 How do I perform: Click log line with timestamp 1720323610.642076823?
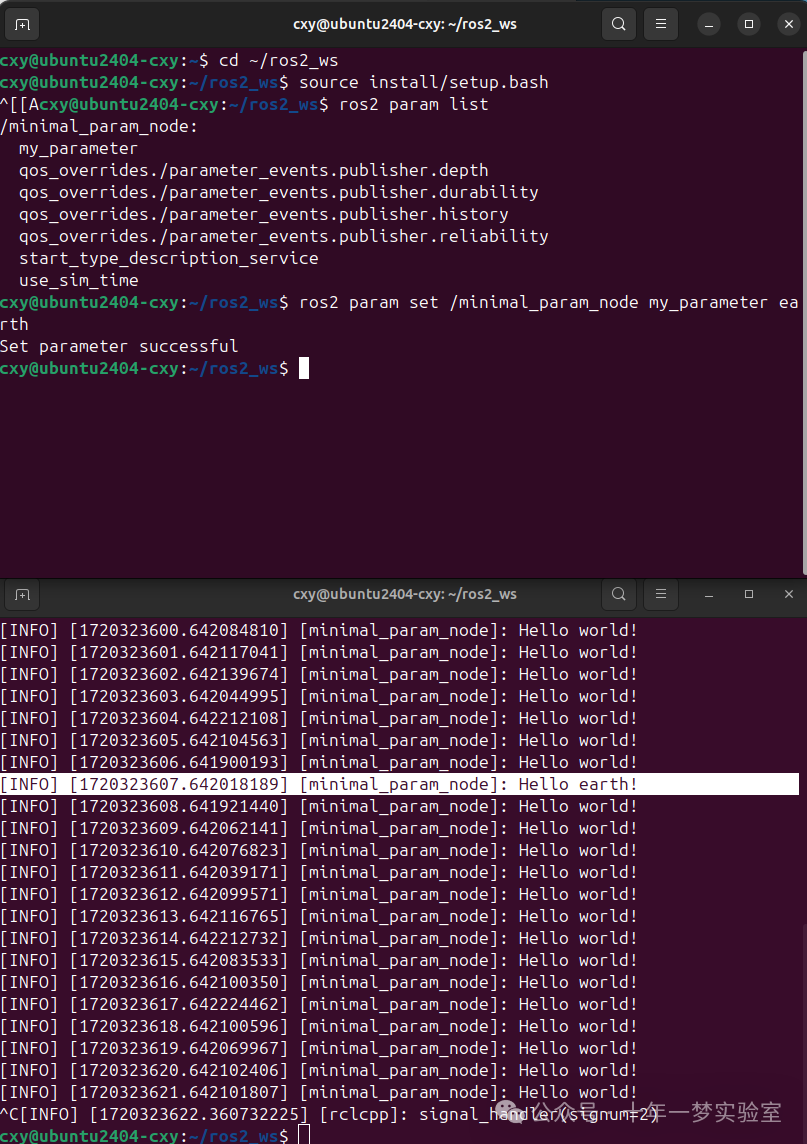click(x=319, y=851)
